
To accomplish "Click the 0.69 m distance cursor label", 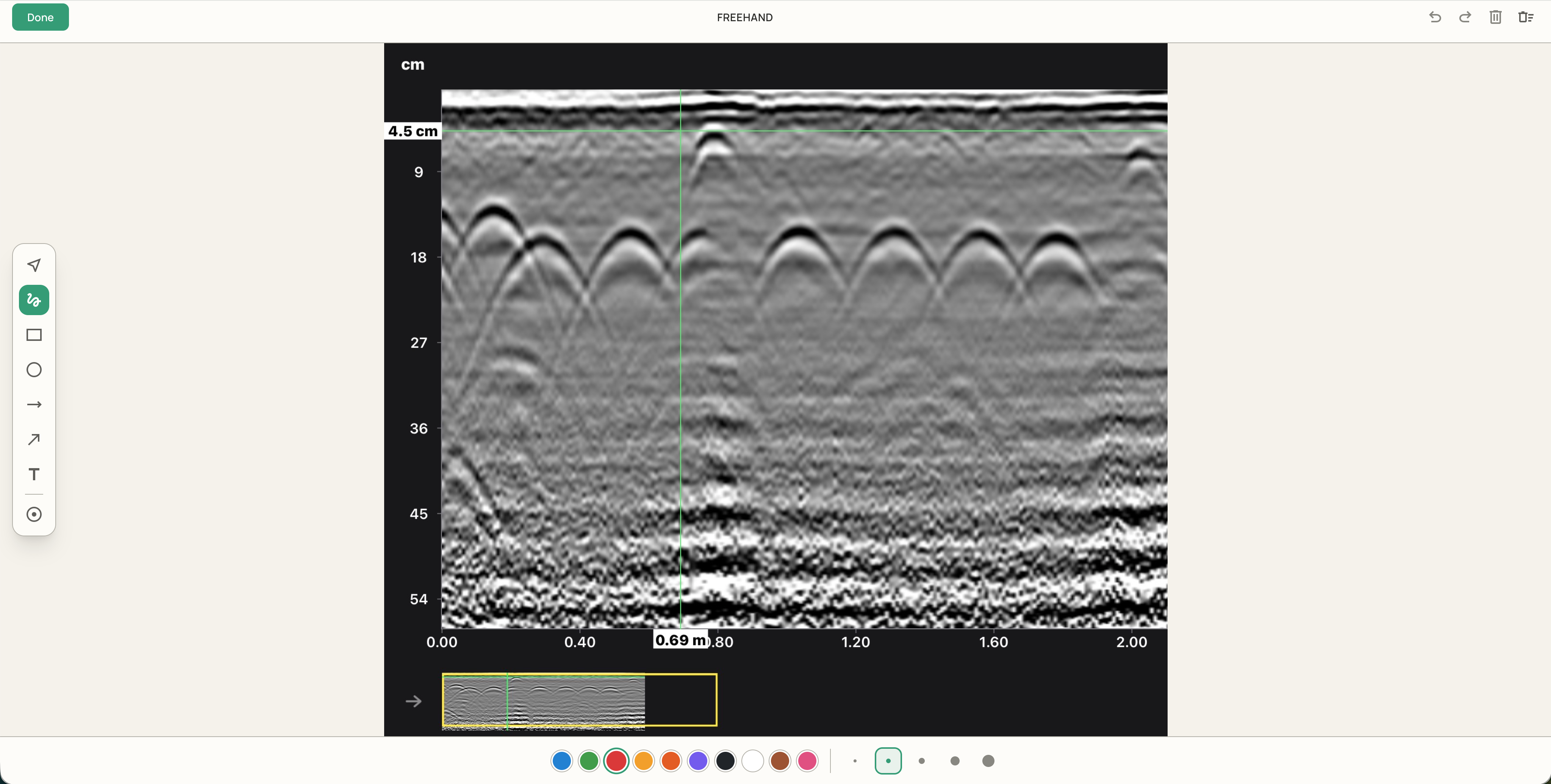I will click(681, 640).
